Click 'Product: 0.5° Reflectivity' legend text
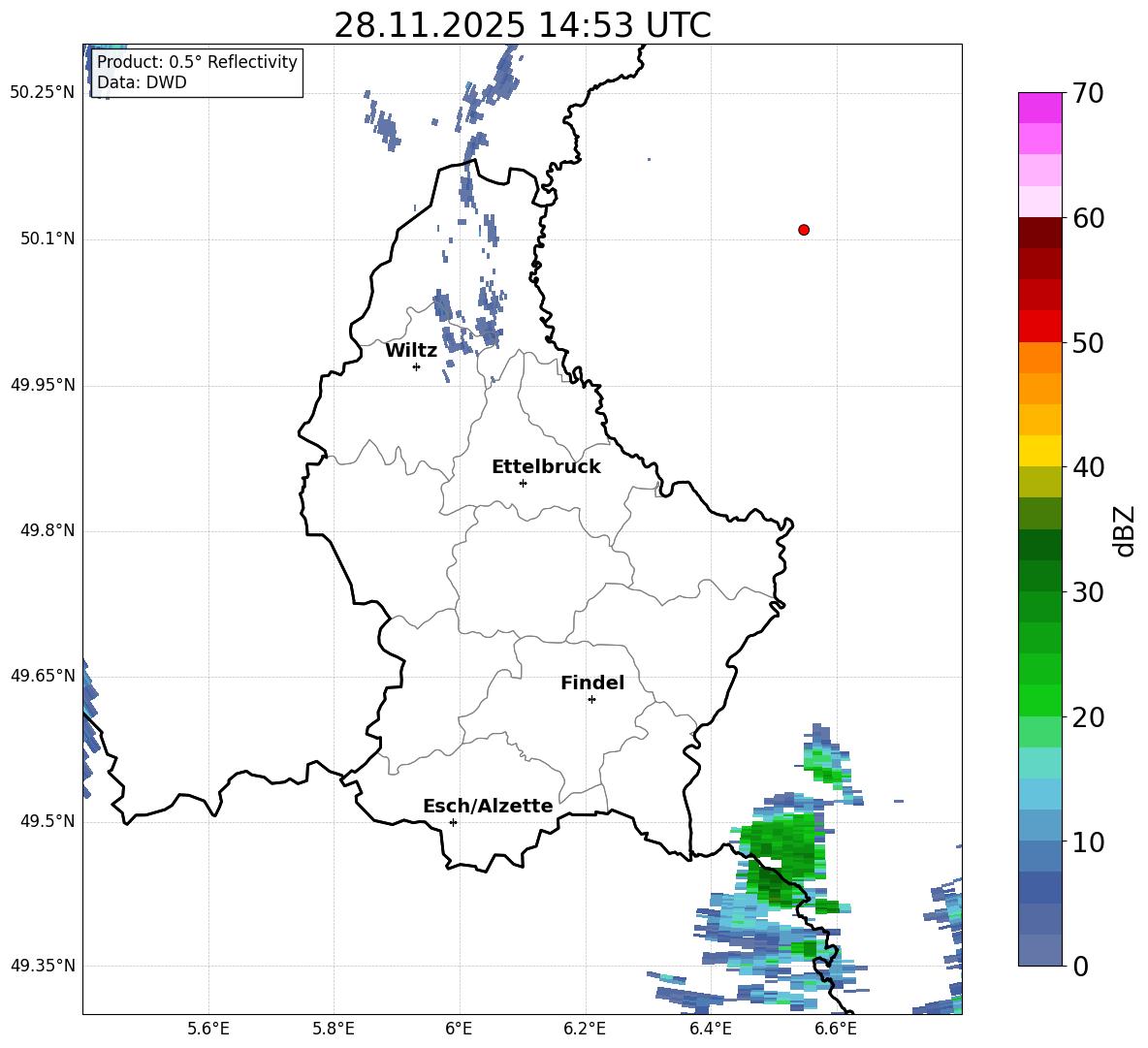This screenshot has height=1048, width=1148. 197,61
